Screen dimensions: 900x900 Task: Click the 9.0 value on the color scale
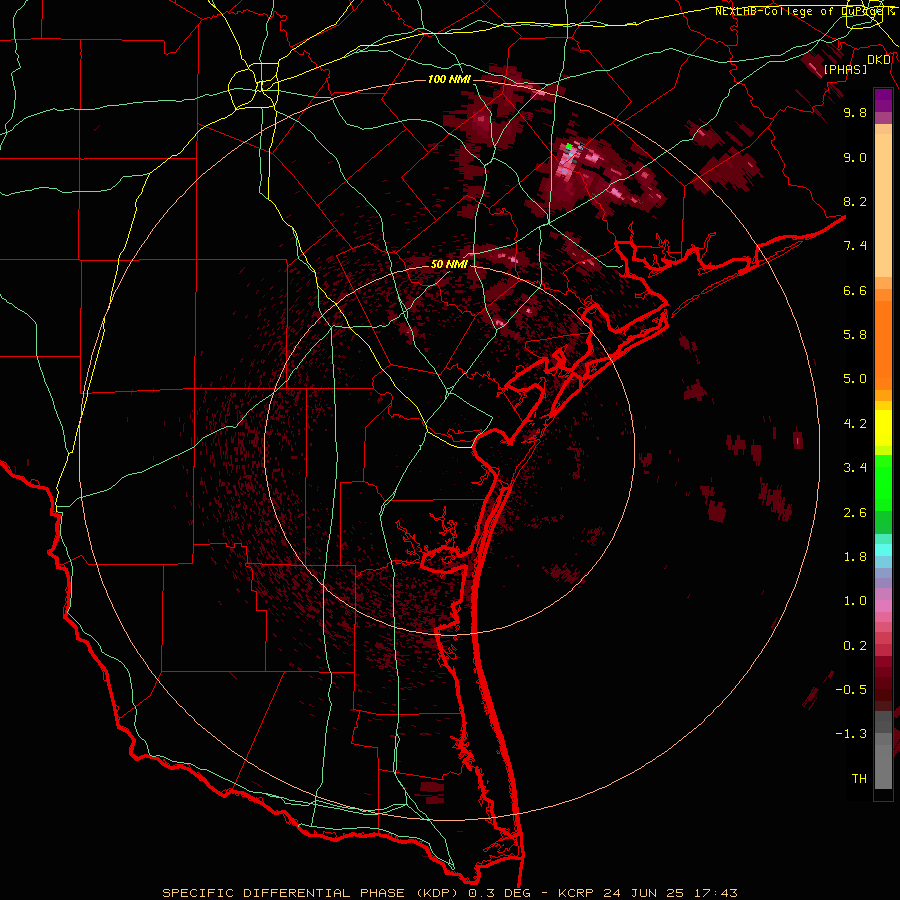855,157
